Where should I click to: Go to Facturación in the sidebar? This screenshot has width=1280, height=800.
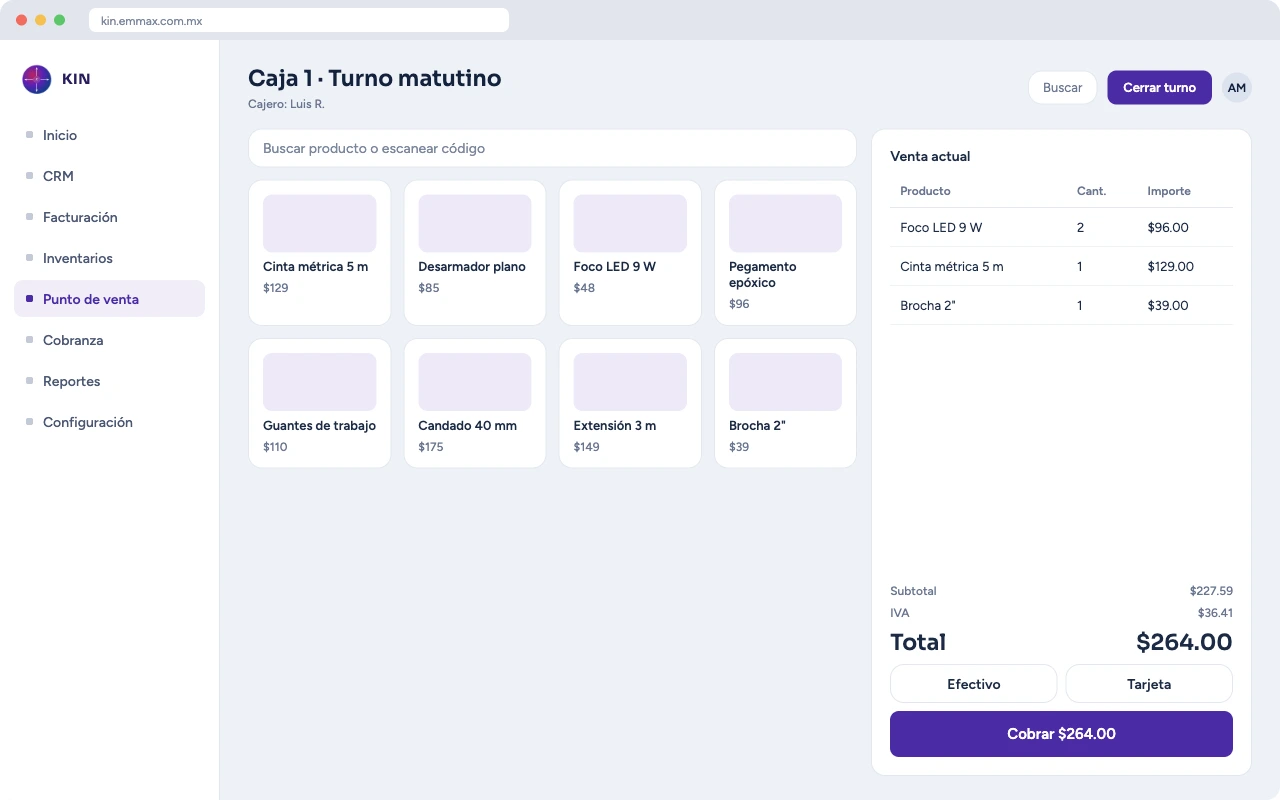tap(109, 217)
